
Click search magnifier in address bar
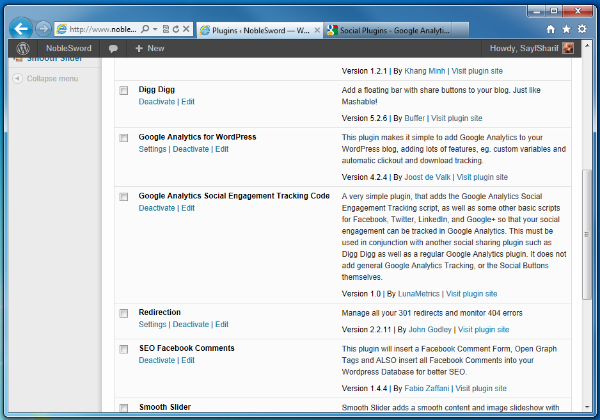[145, 29]
